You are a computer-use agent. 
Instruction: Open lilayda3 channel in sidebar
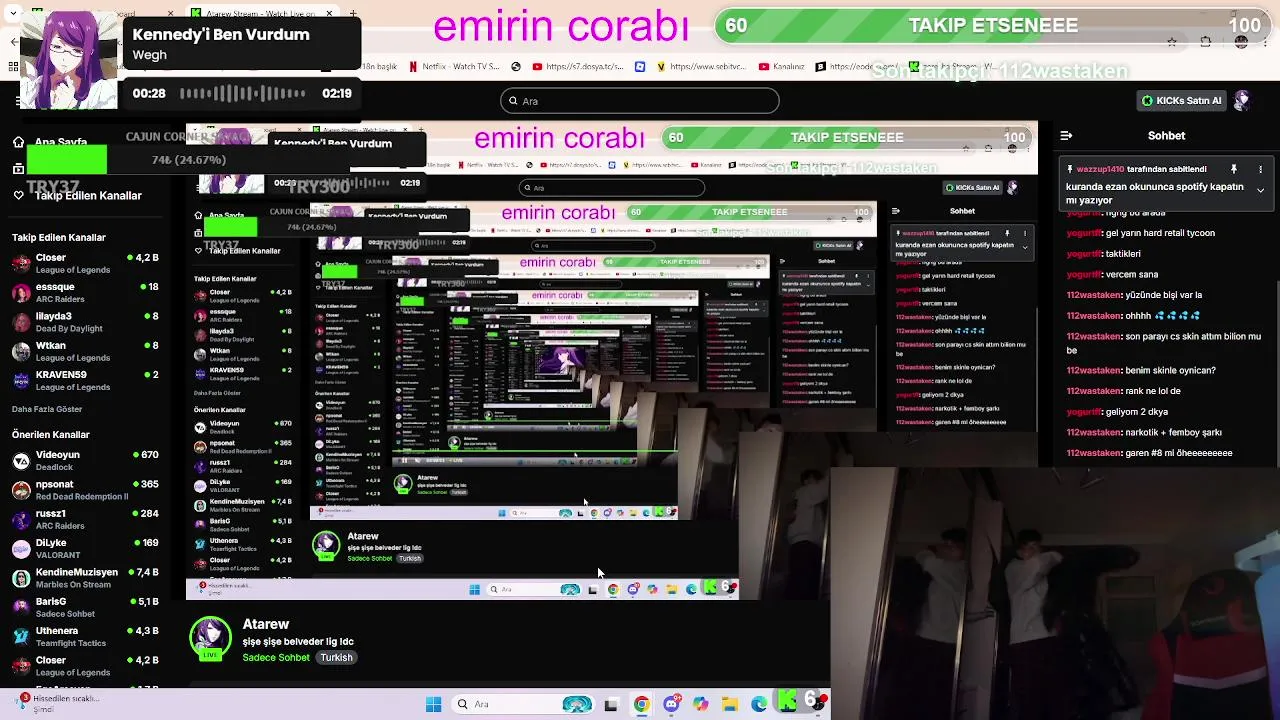[x=85, y=322]
